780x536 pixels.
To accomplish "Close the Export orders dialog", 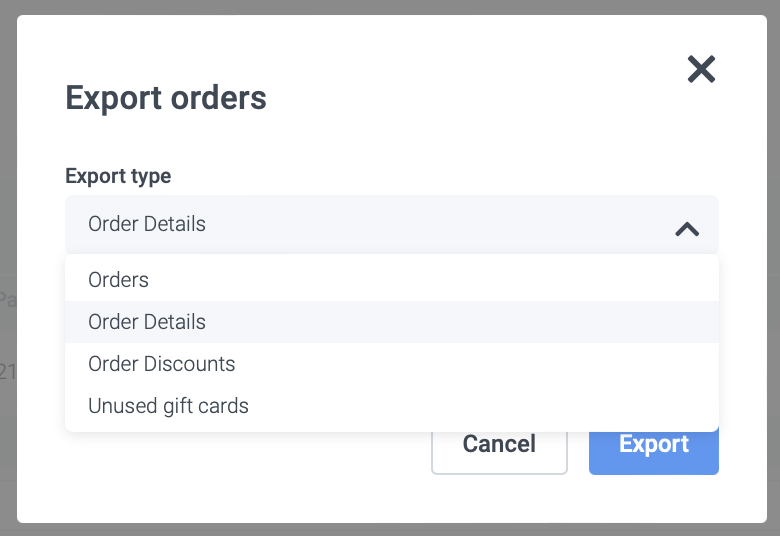I will point(701,69).
